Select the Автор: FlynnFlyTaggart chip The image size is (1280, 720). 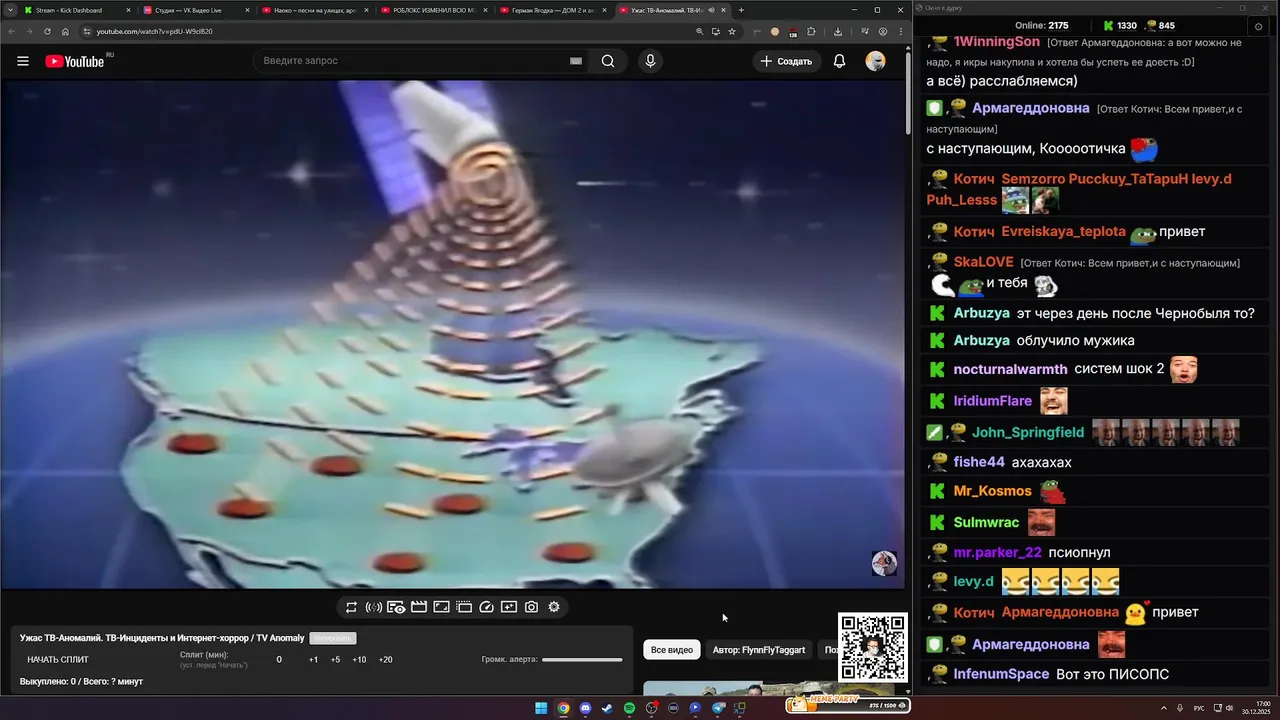point(759,650)
